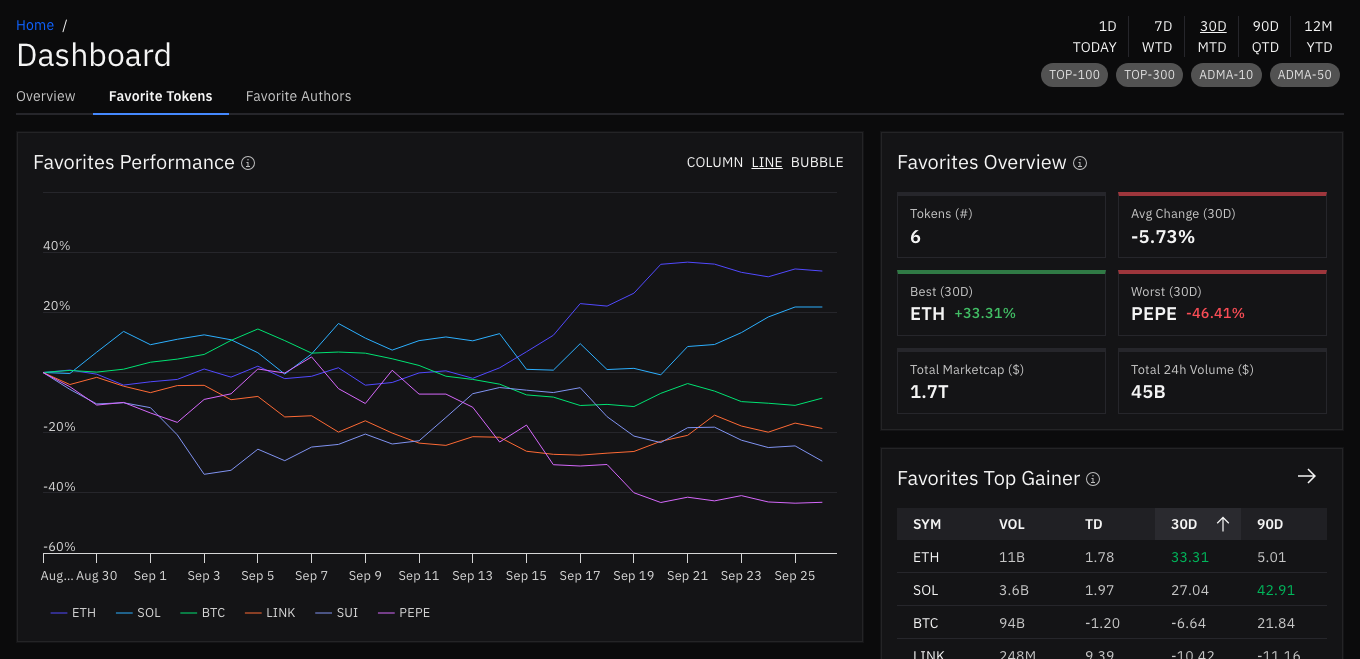The width and height of the screenshot is (1360, 659).
Task: Toggle BTC series in chart legend
Action: pos(203,612)
